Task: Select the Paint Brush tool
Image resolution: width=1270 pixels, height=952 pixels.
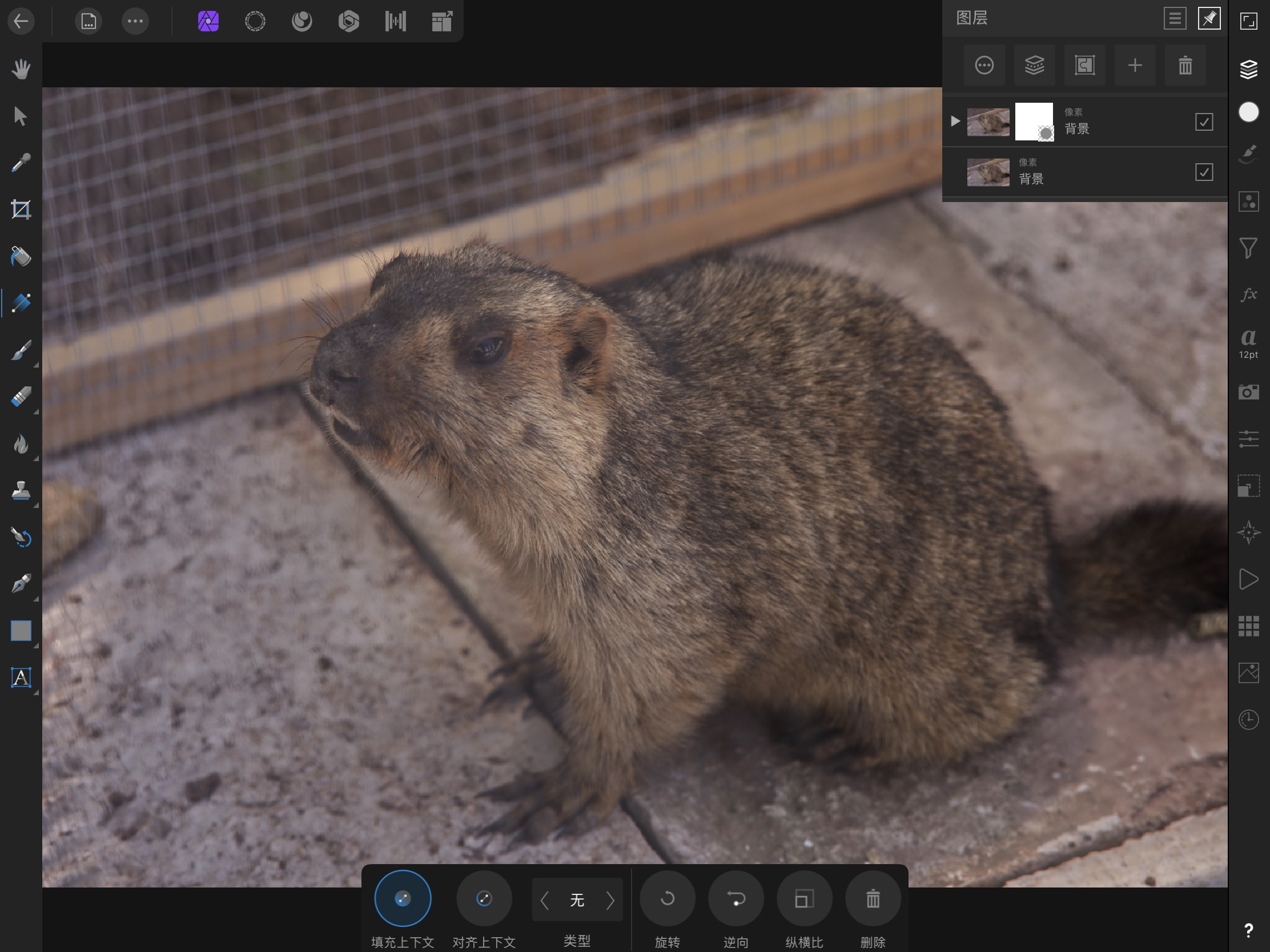Action: tap(21, 352)
